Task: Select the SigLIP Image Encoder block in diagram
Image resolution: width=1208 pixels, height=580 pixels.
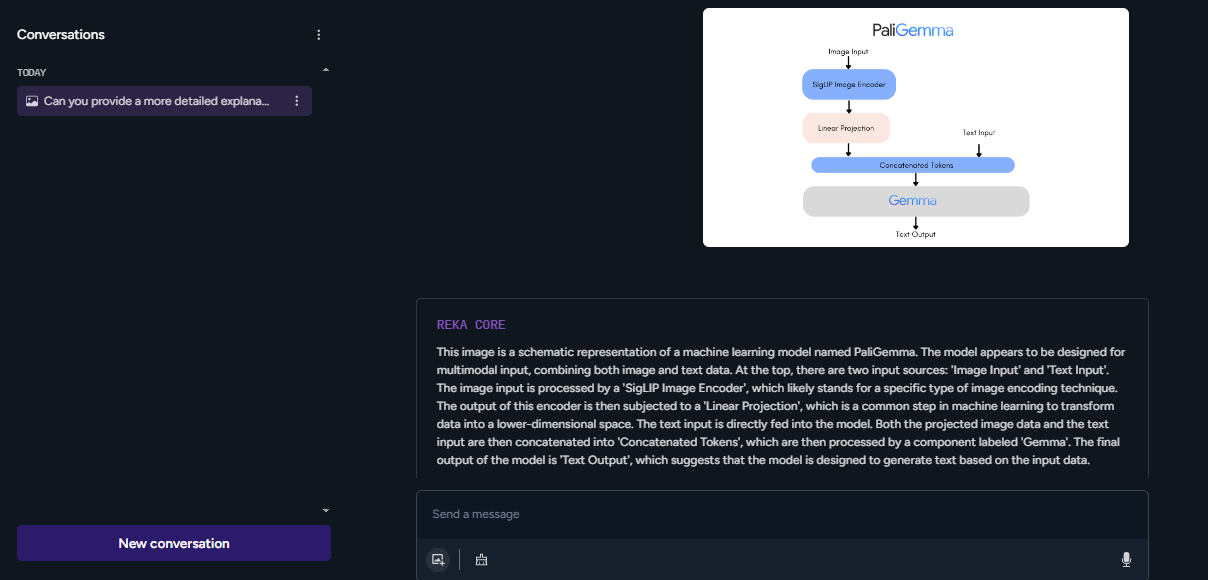Action: point(848,84)
